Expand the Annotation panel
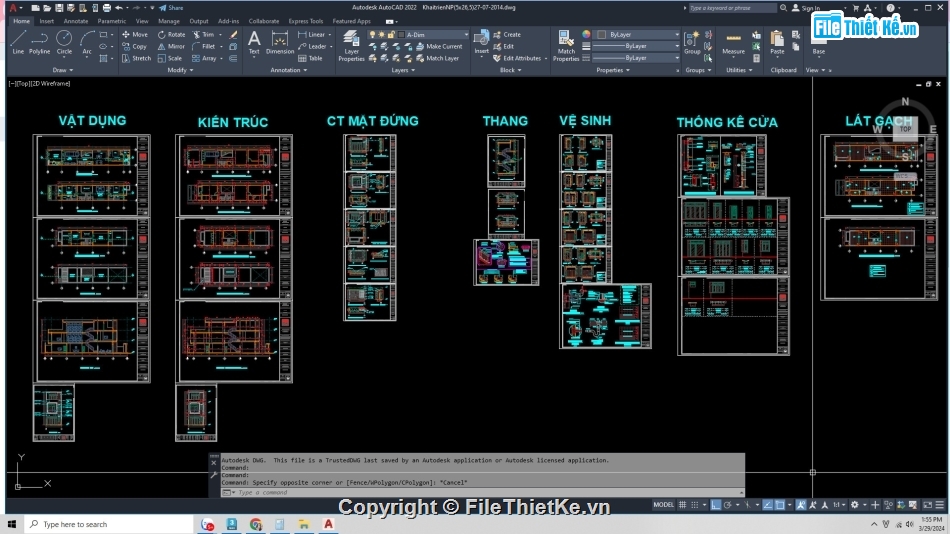Screen dimensions: 950x534 [x=288, y=70]
